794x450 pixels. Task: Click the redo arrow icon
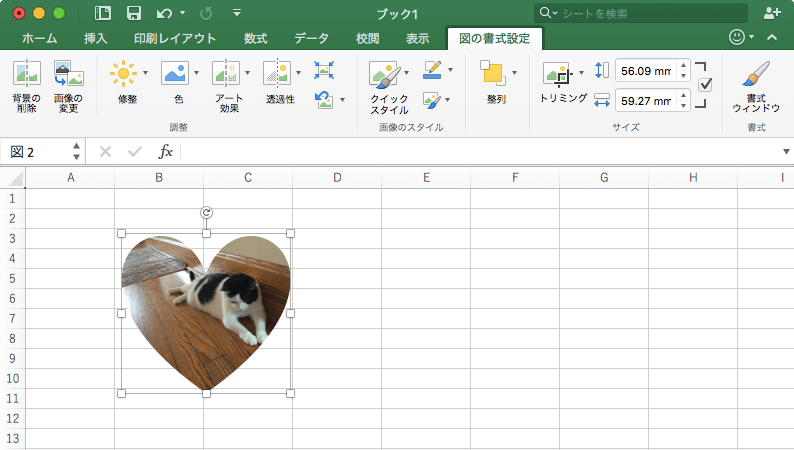click(206, 13)
